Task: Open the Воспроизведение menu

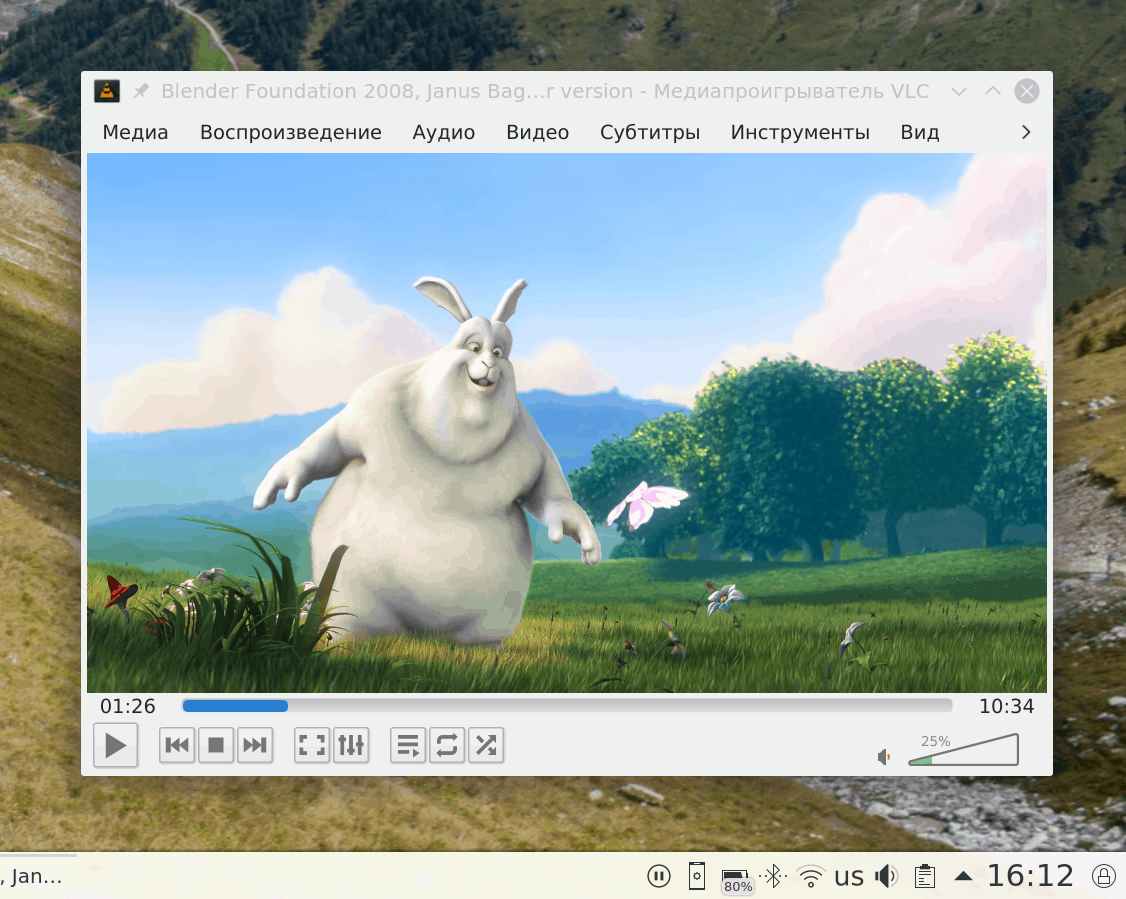Action: tap(290, 132)
